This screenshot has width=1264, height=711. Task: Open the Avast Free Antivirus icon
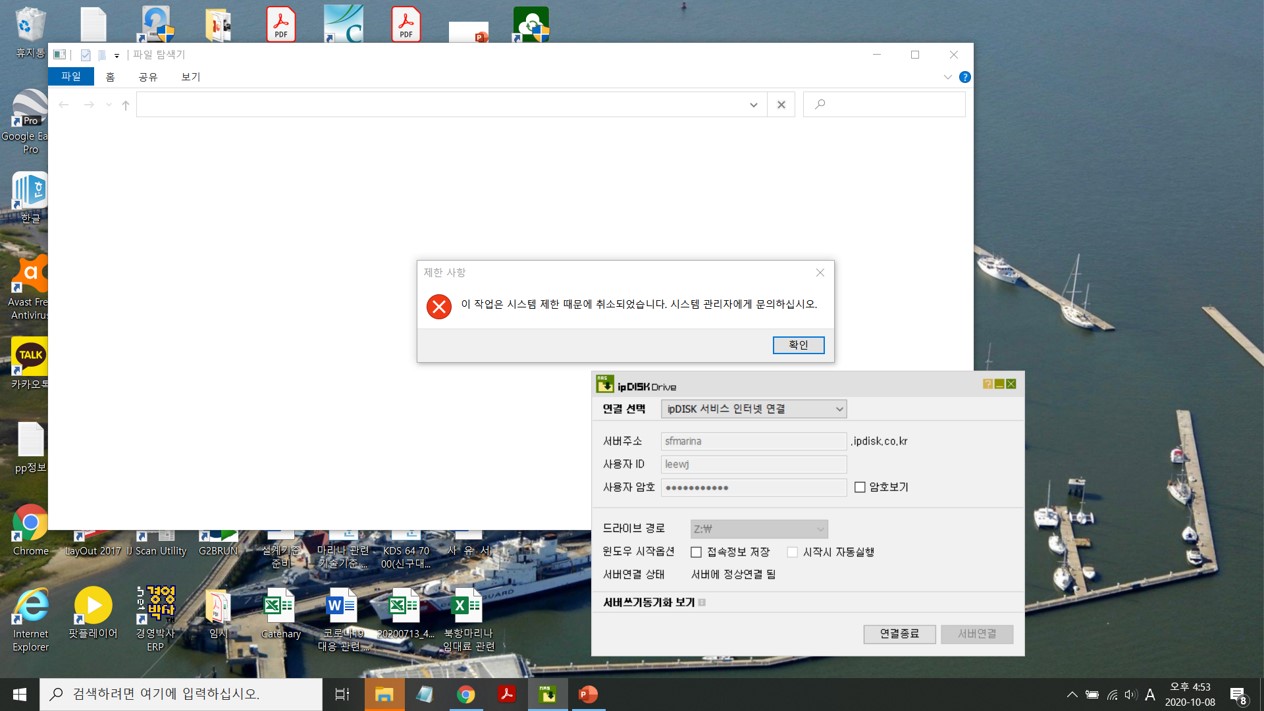[x=28, y=288]
